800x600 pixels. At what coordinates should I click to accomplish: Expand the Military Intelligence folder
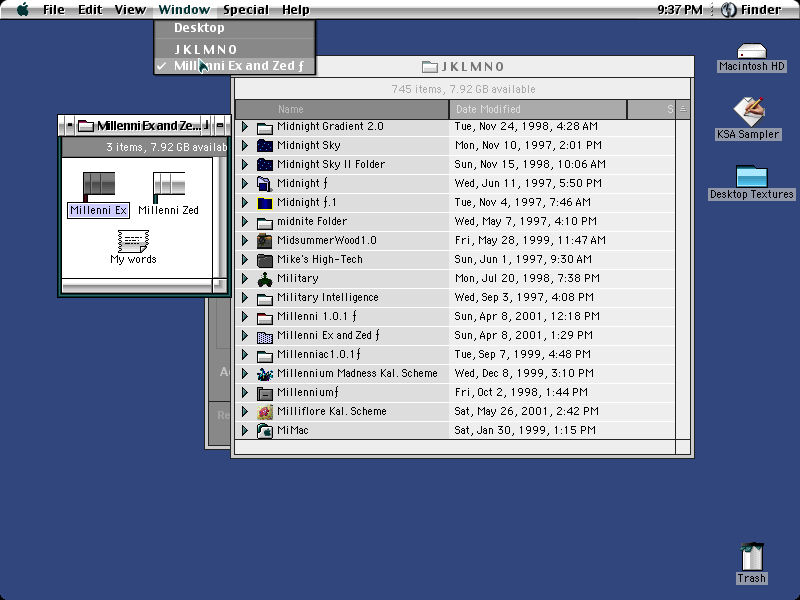tap(245, 297)
